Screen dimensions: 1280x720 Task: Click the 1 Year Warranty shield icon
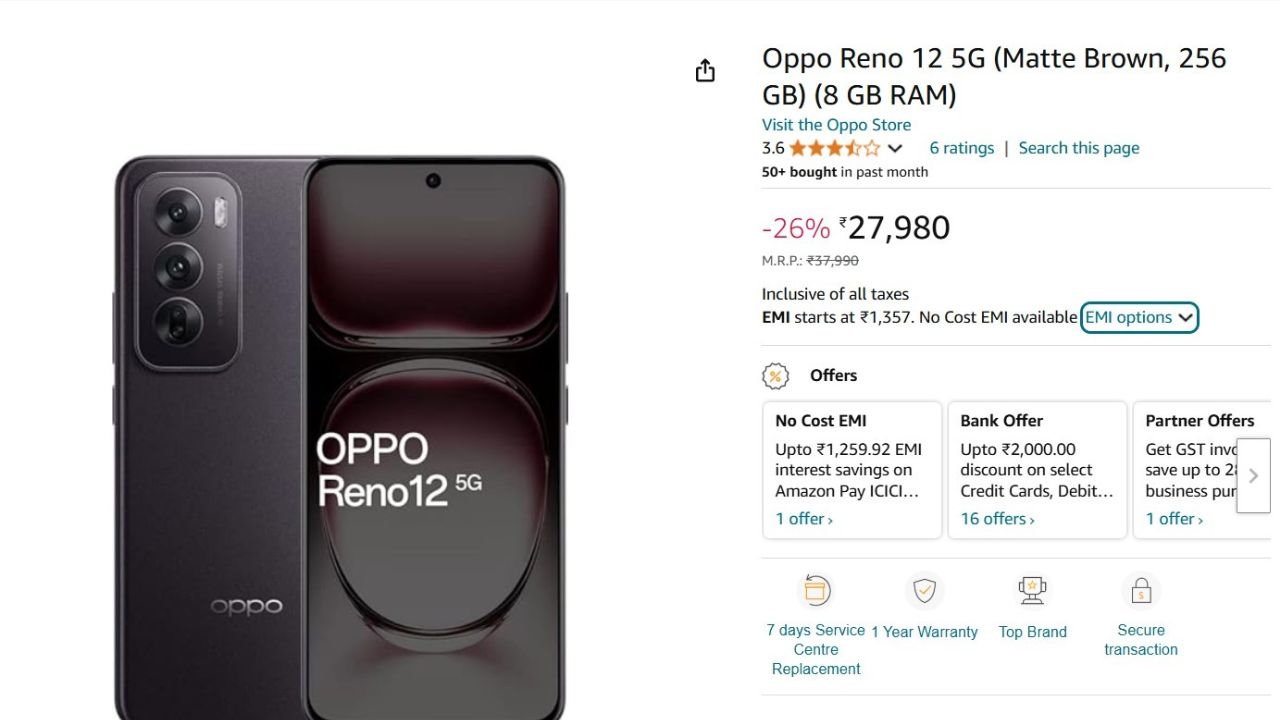(x=925, y=591)
